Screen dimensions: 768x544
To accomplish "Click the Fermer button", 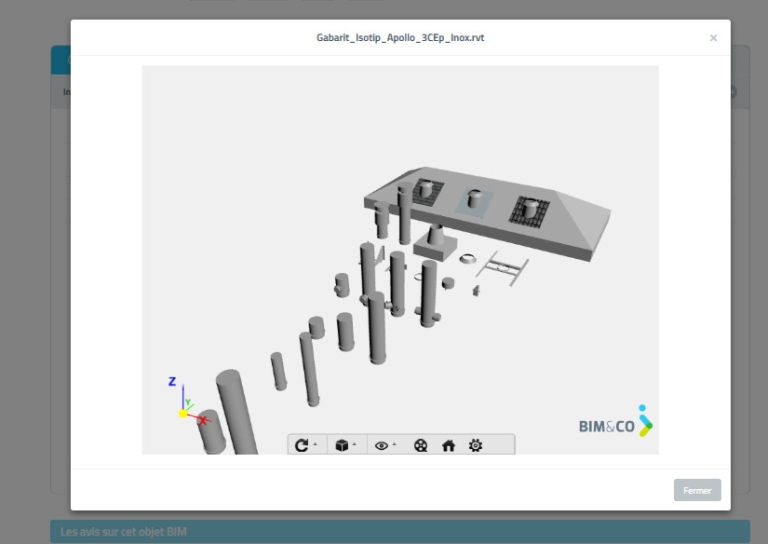I will (x=697, y=490).
